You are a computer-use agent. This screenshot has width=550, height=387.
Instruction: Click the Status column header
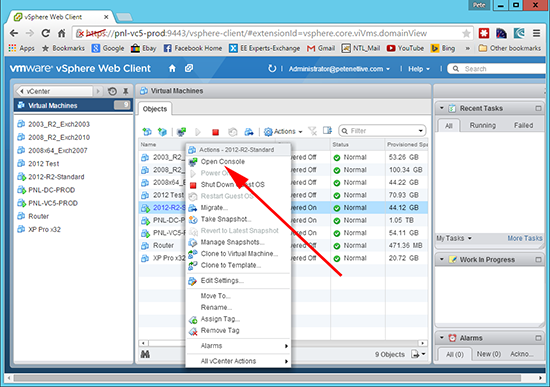(x=358, y=145)
